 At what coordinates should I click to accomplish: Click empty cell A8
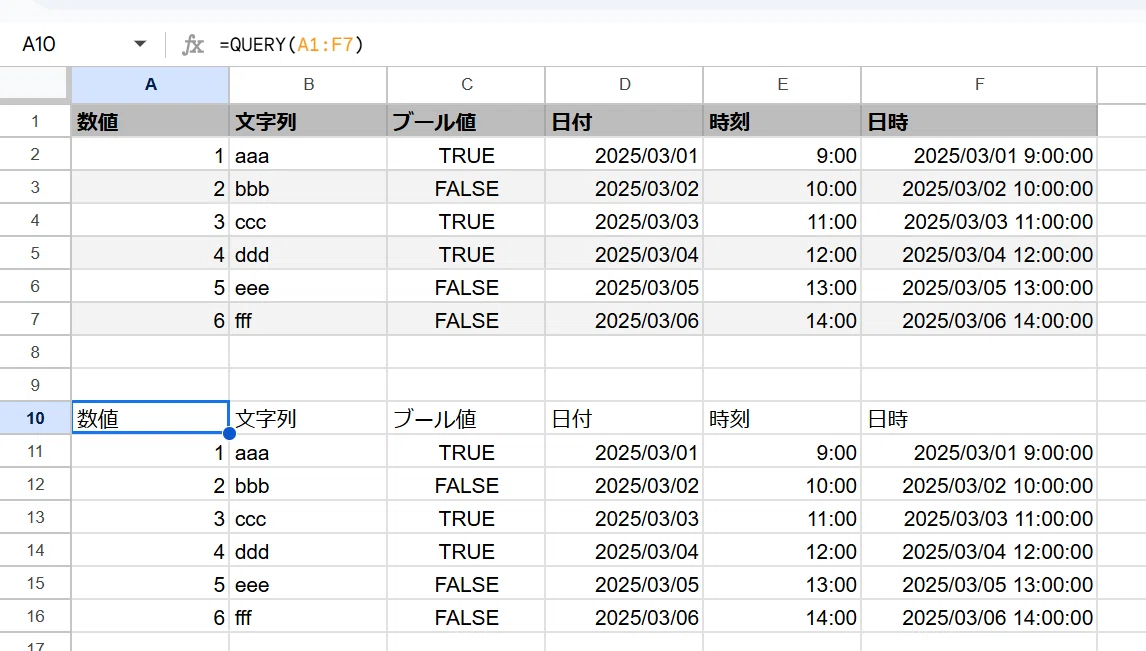point(150,352)
